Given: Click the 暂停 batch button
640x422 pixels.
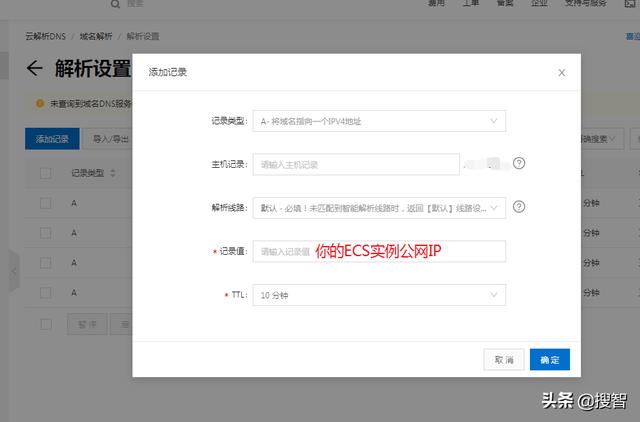Looking at the screenshot, I should tap(87, 324).
